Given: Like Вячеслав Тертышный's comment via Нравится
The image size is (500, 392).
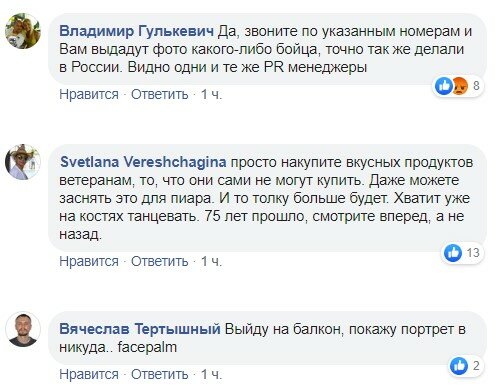Looking at the screenshot, I should (89, 374).
